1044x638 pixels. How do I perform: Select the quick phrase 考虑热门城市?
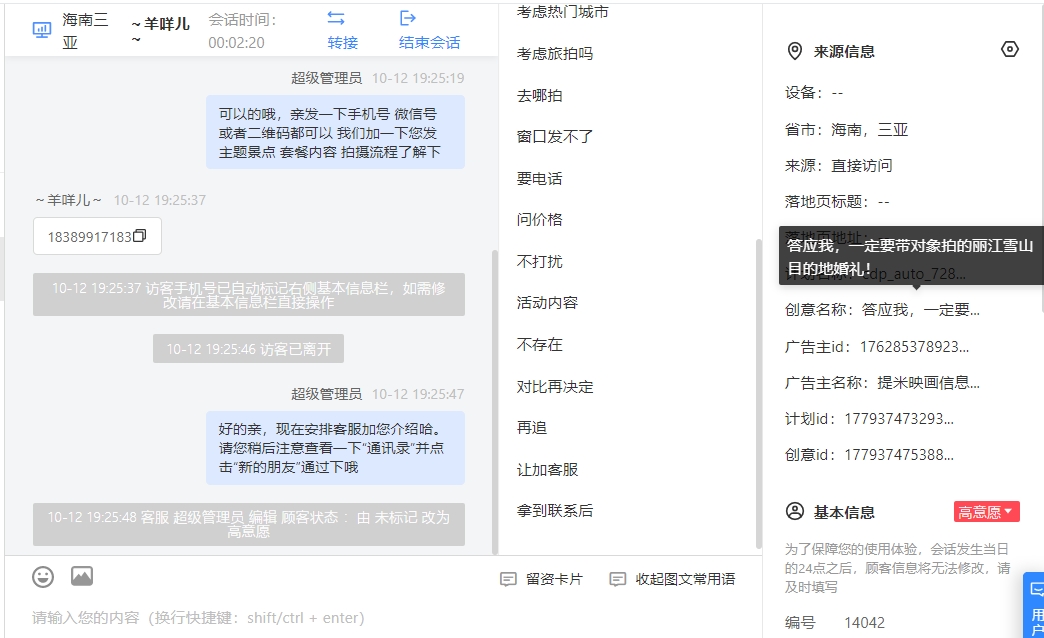(x=563, y=11)
